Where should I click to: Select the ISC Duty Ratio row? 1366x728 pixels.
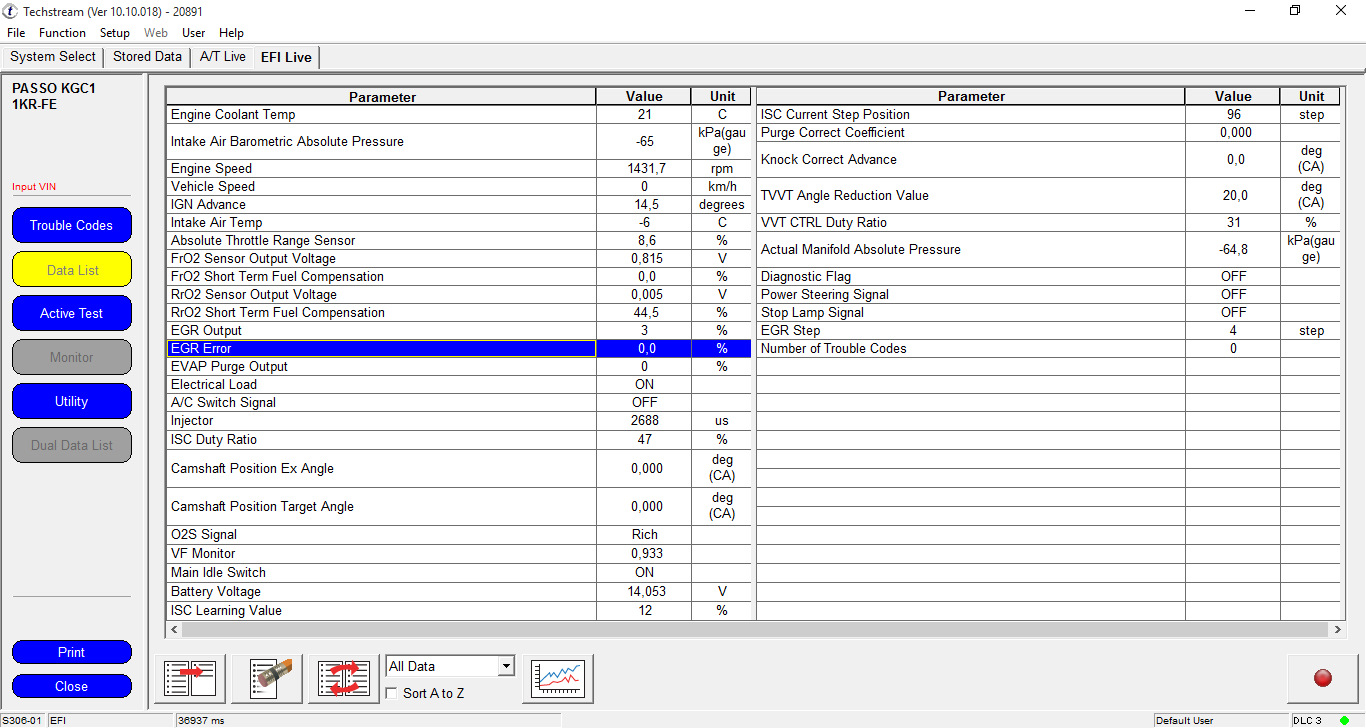[x=458, y=440]
